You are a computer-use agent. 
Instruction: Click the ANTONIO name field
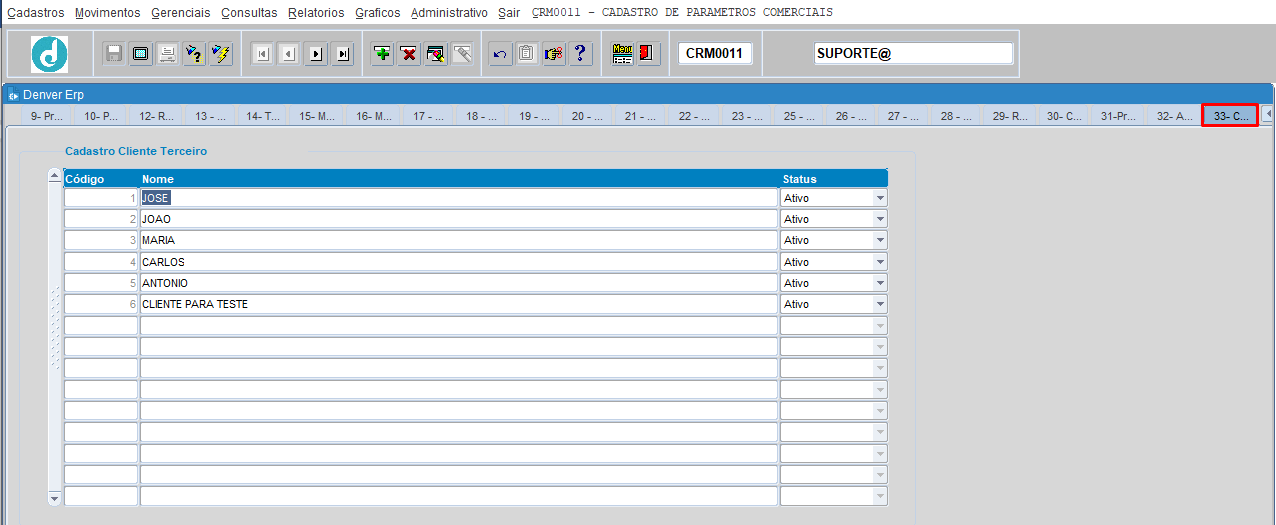point(458,283)
